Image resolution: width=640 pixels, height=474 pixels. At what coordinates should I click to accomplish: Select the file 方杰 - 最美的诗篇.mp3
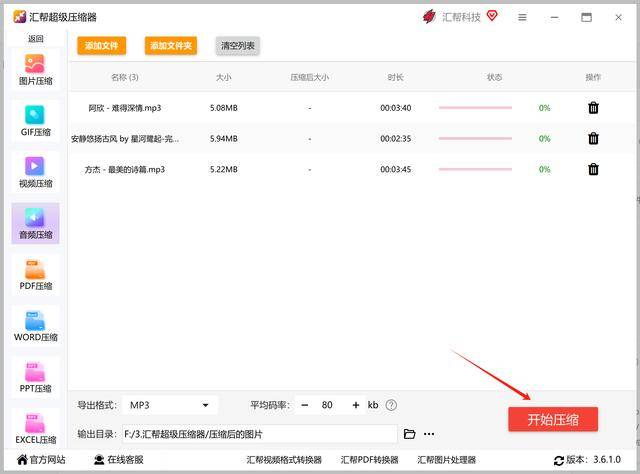pyautogui.click(x=125, y=169)
